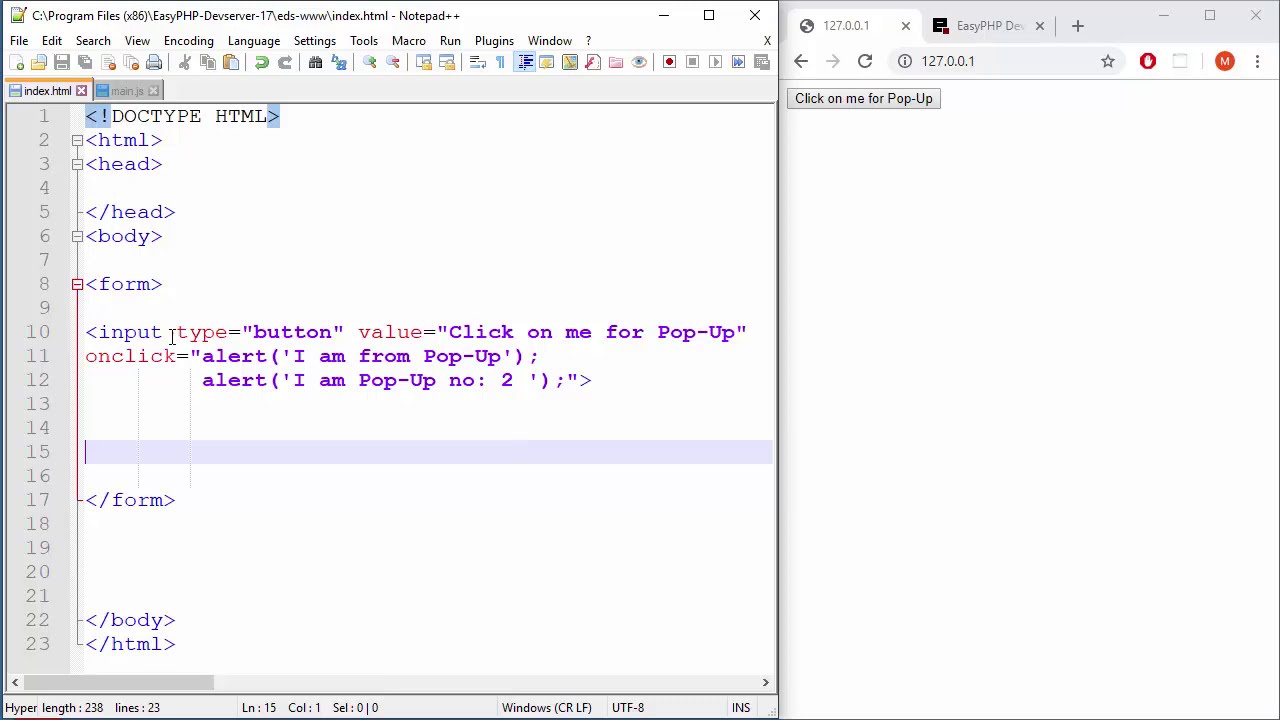The image size is (1280, 720).
Task: Click the horizontal scrollbar thumb in editor
Action: (119, 683)
